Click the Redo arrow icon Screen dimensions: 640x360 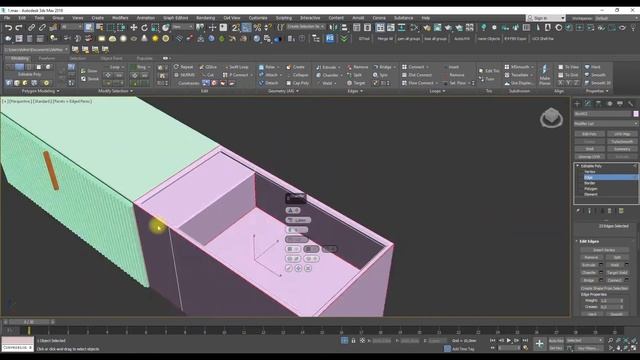(19, 28)
